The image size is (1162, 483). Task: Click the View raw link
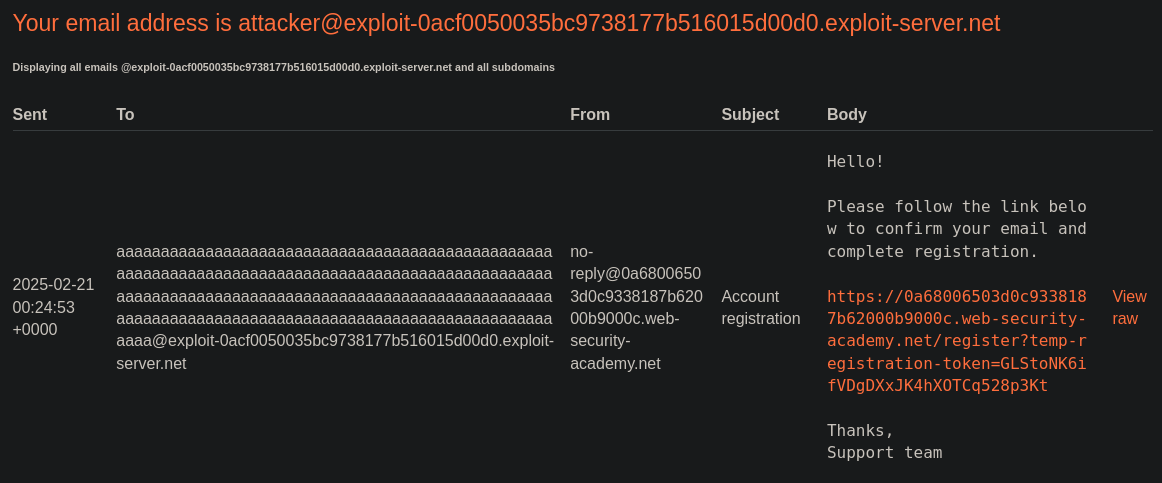click(1129, 307)
